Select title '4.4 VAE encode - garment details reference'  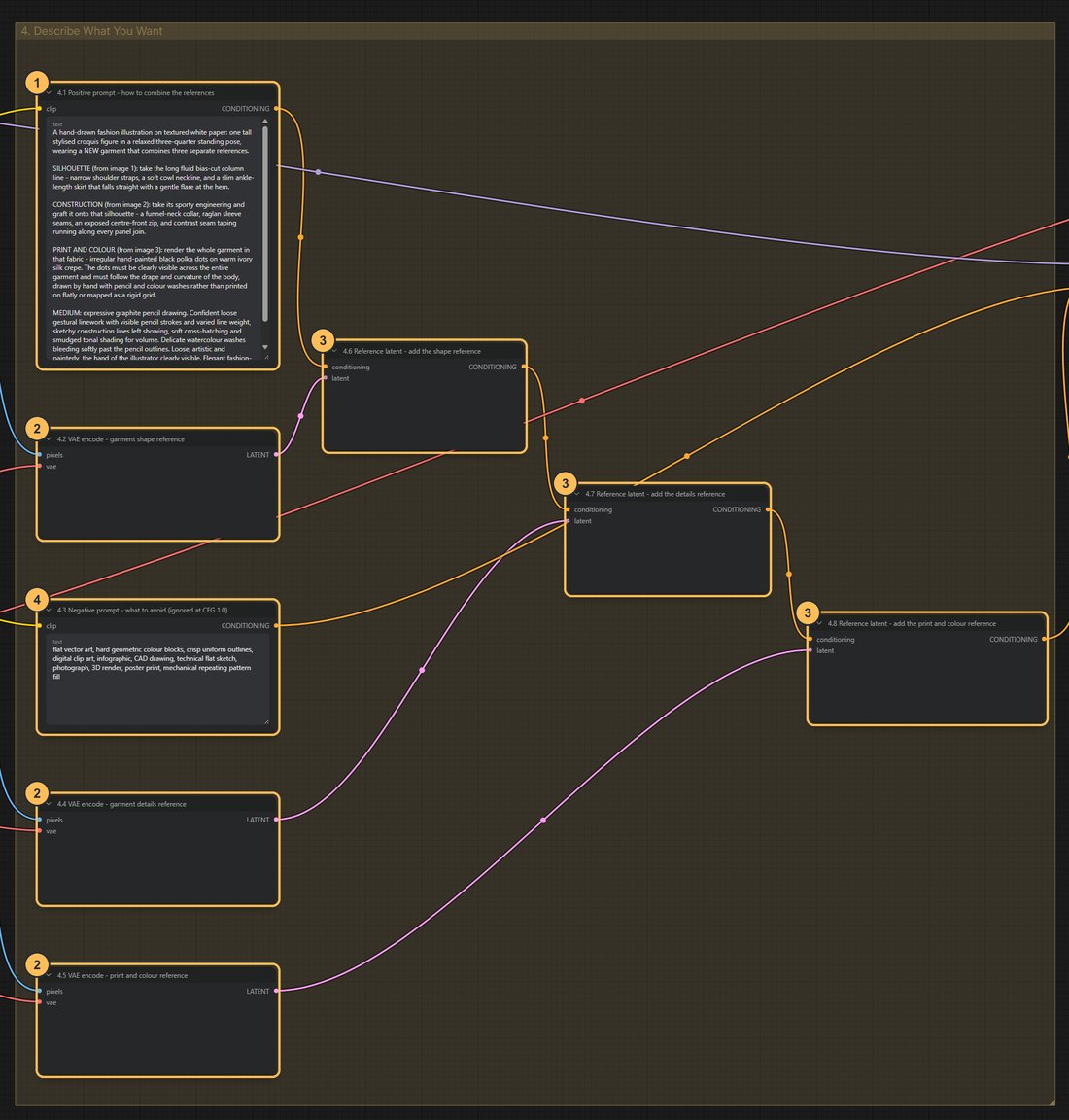pos(121,804)
